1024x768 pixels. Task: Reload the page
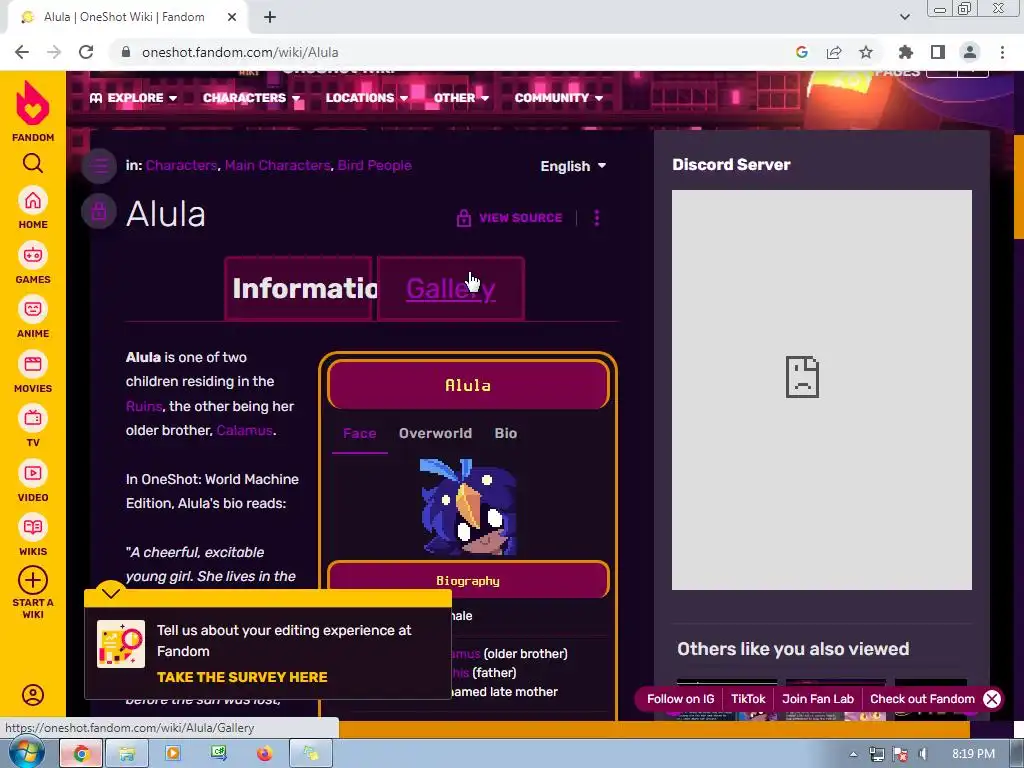86,52
